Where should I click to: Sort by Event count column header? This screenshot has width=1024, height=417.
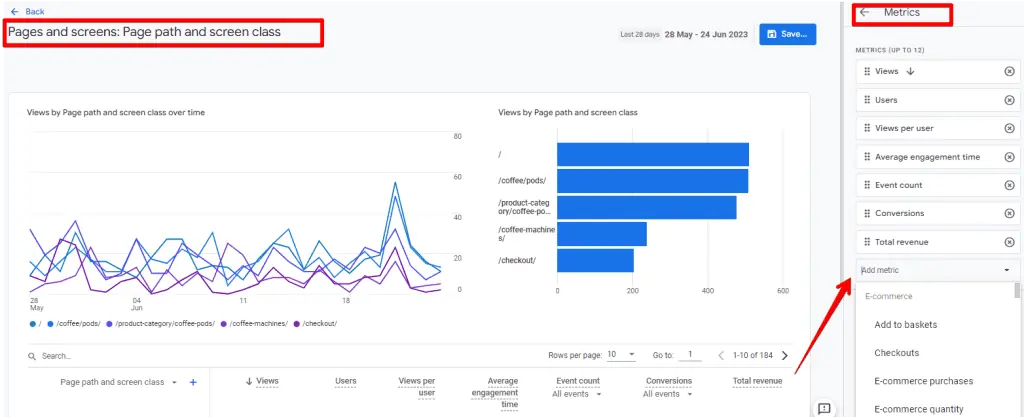[x=578, y=381]
